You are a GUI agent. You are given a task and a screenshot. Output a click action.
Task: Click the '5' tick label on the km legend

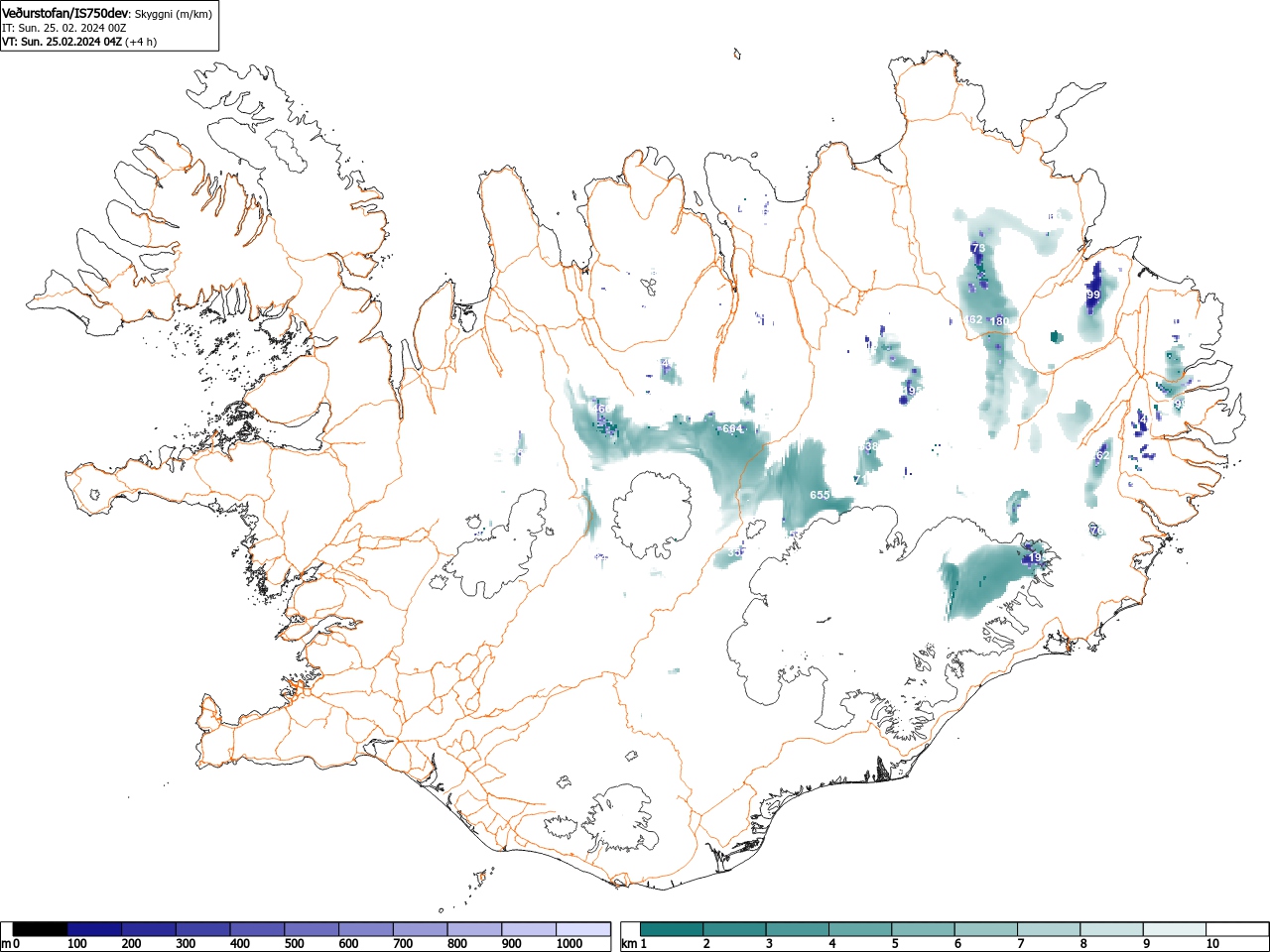pyautogui.click(x=895, y=944)
